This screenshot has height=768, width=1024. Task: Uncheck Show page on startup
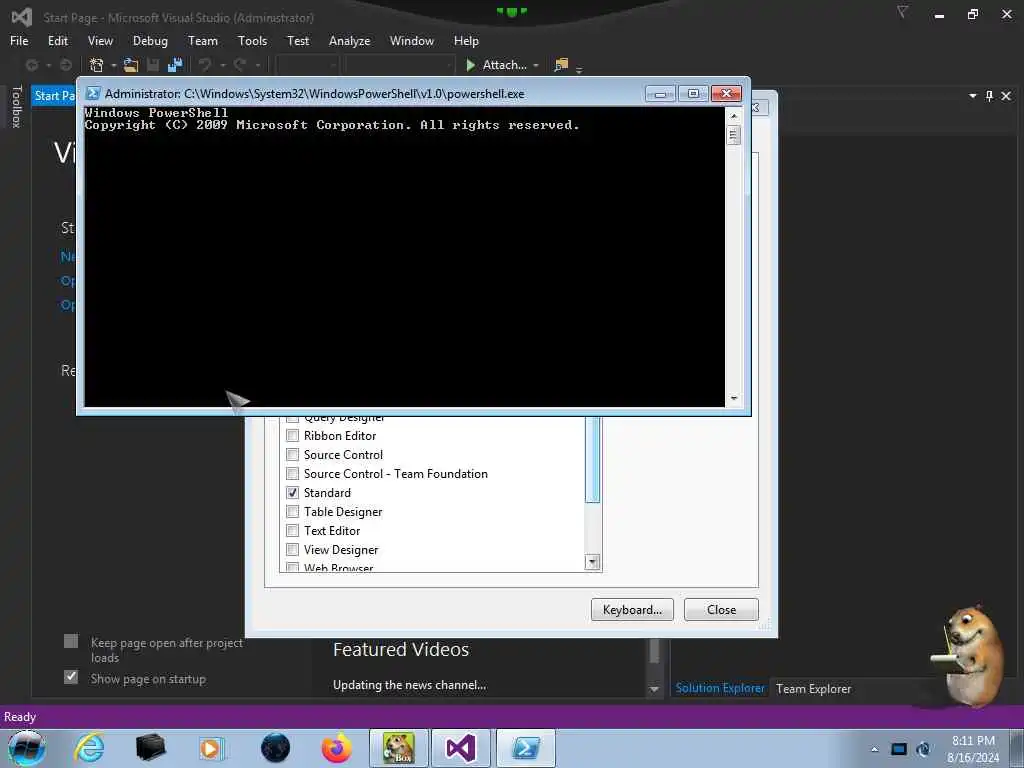pyautogui.click(x=71, y=677)
